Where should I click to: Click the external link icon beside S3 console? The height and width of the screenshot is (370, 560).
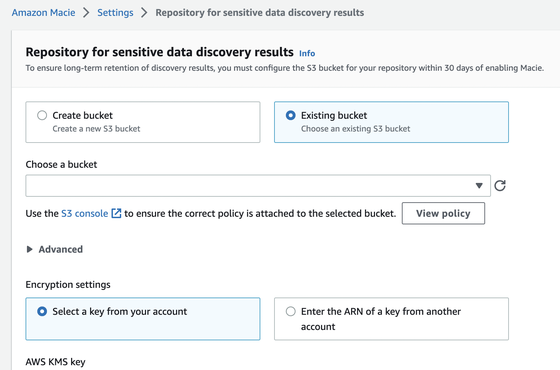pos(116,213)
